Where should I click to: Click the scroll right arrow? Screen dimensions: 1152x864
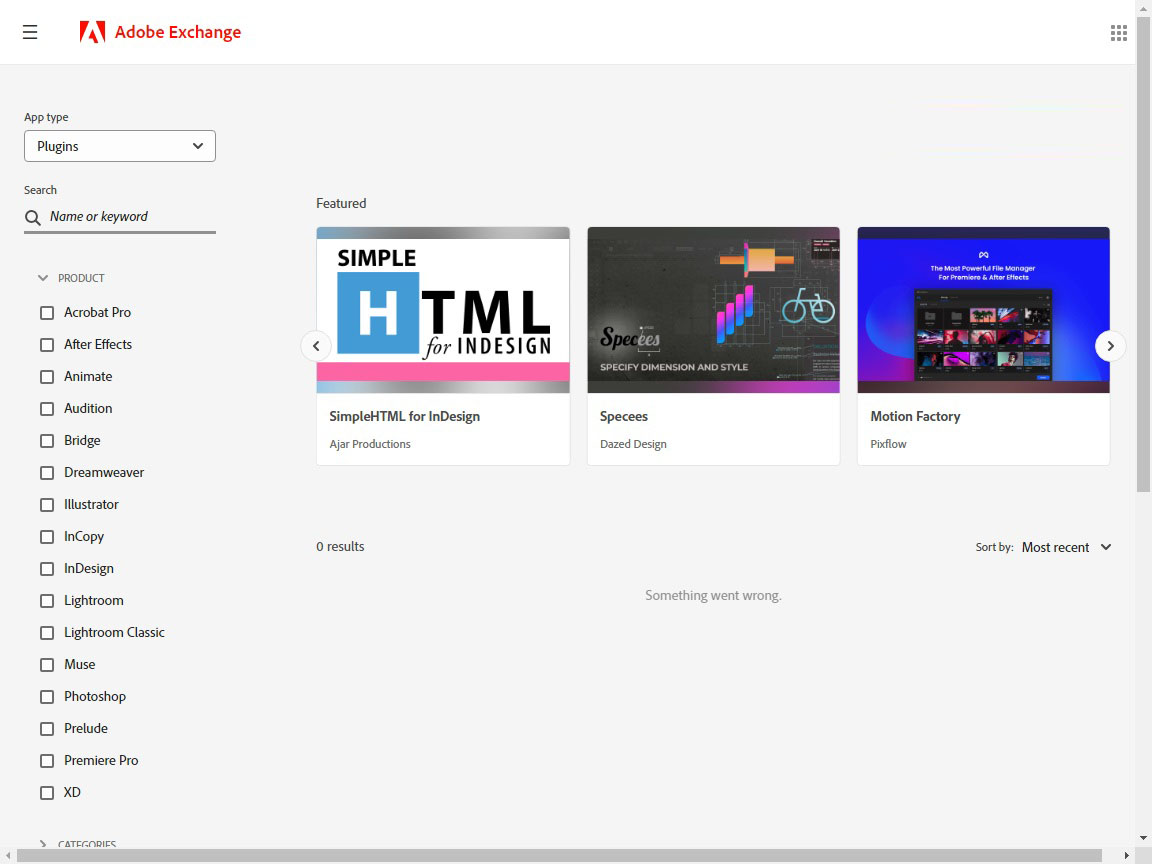(1127, 856)
